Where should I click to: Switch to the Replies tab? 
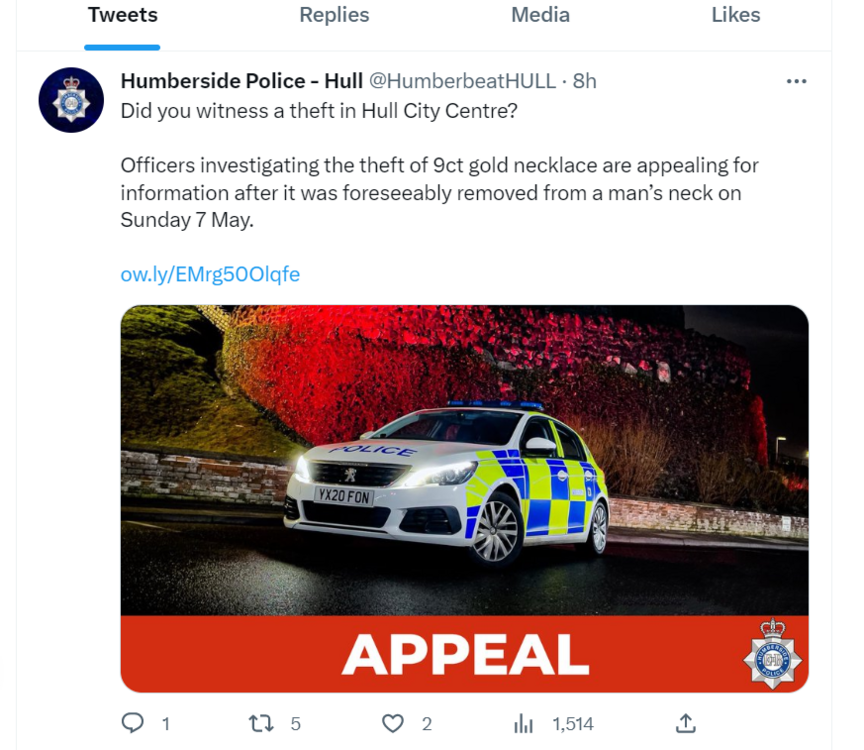tap(334, 15)
